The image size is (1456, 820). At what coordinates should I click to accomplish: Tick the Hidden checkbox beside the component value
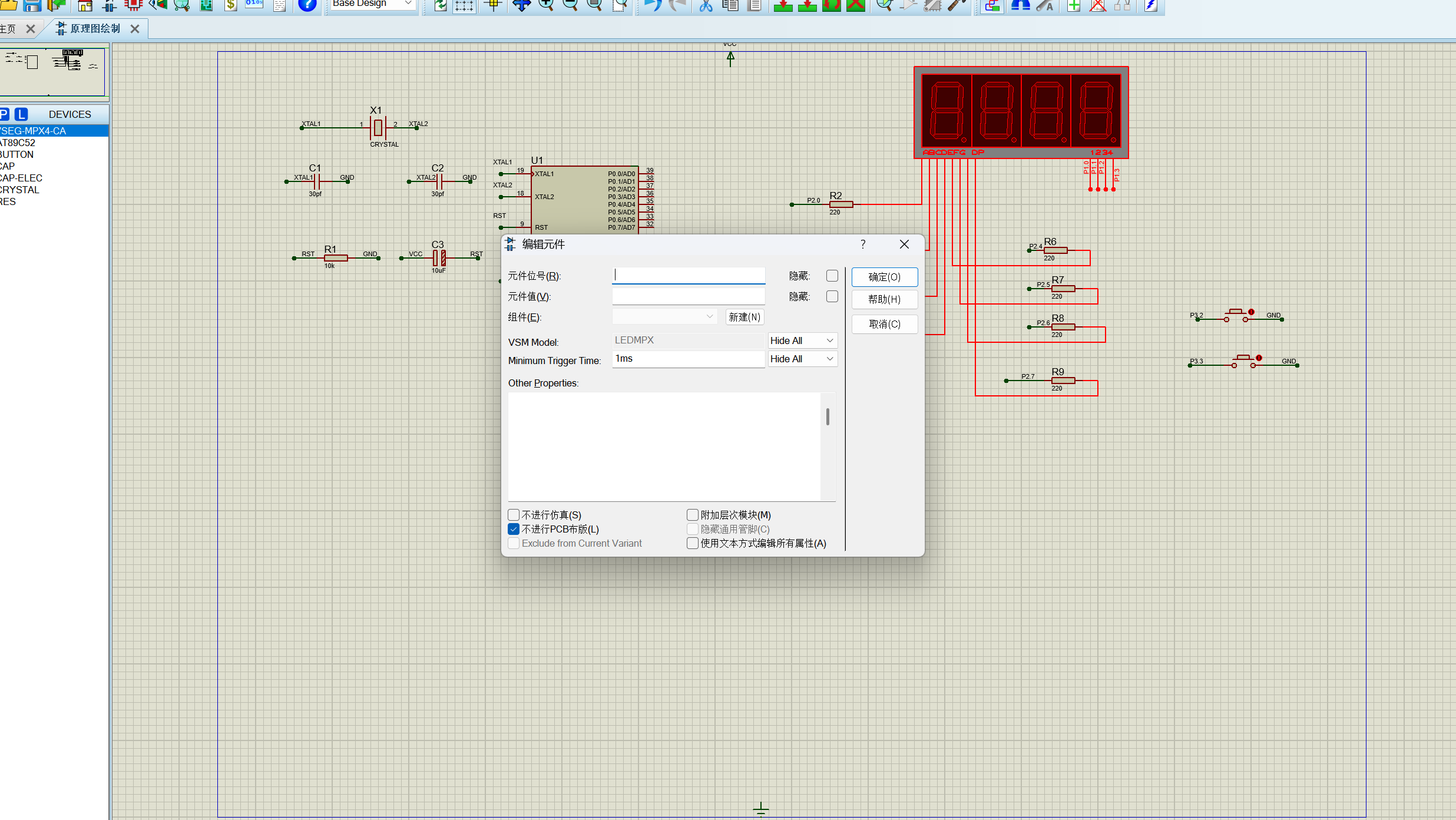832,296
